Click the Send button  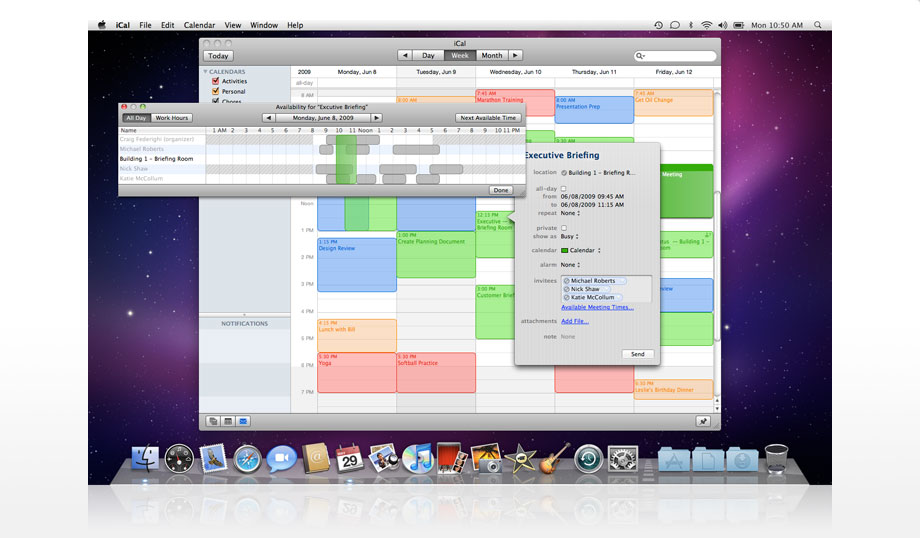638,354
